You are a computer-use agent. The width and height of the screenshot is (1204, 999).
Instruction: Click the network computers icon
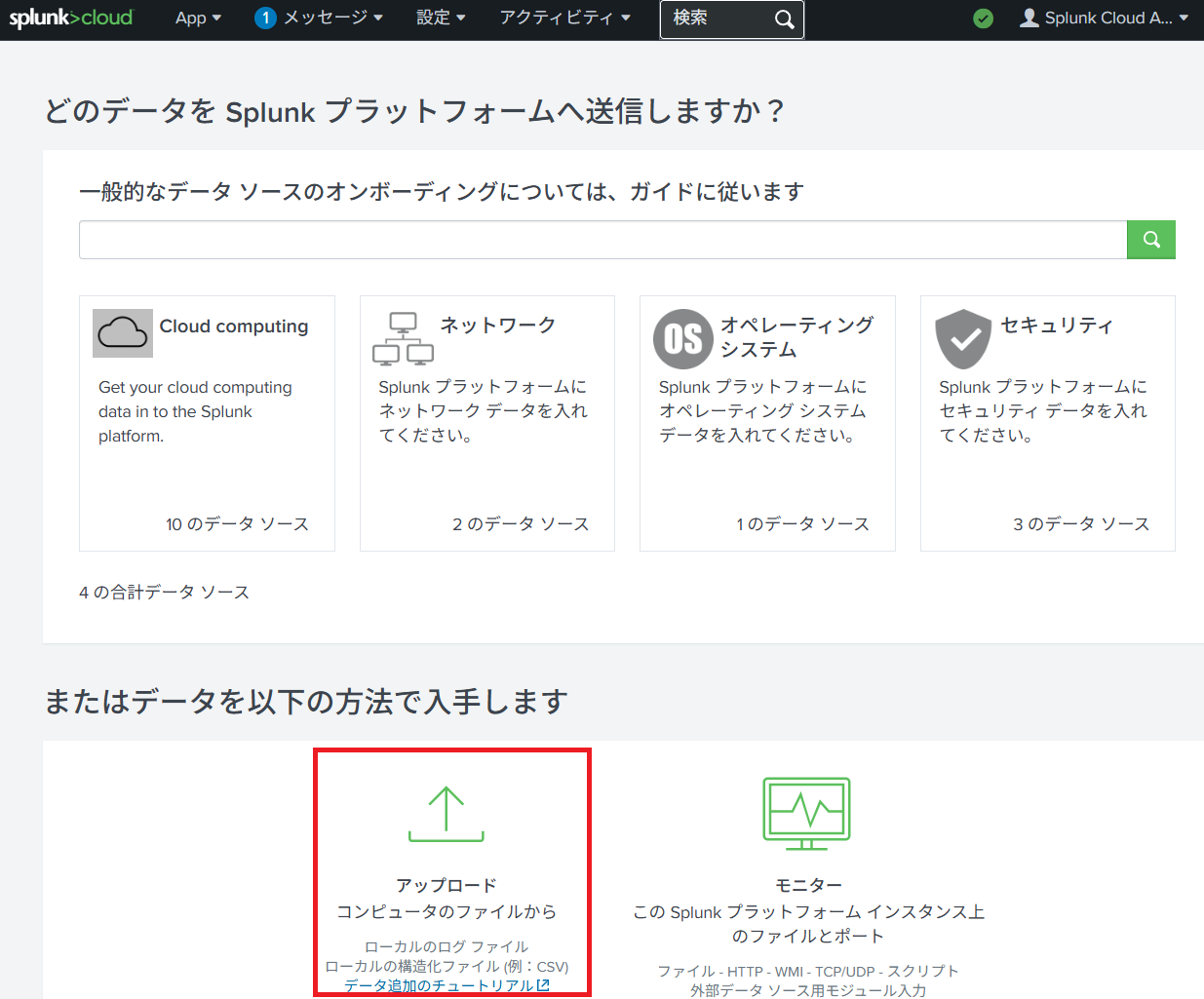click(x=403, y=338)
